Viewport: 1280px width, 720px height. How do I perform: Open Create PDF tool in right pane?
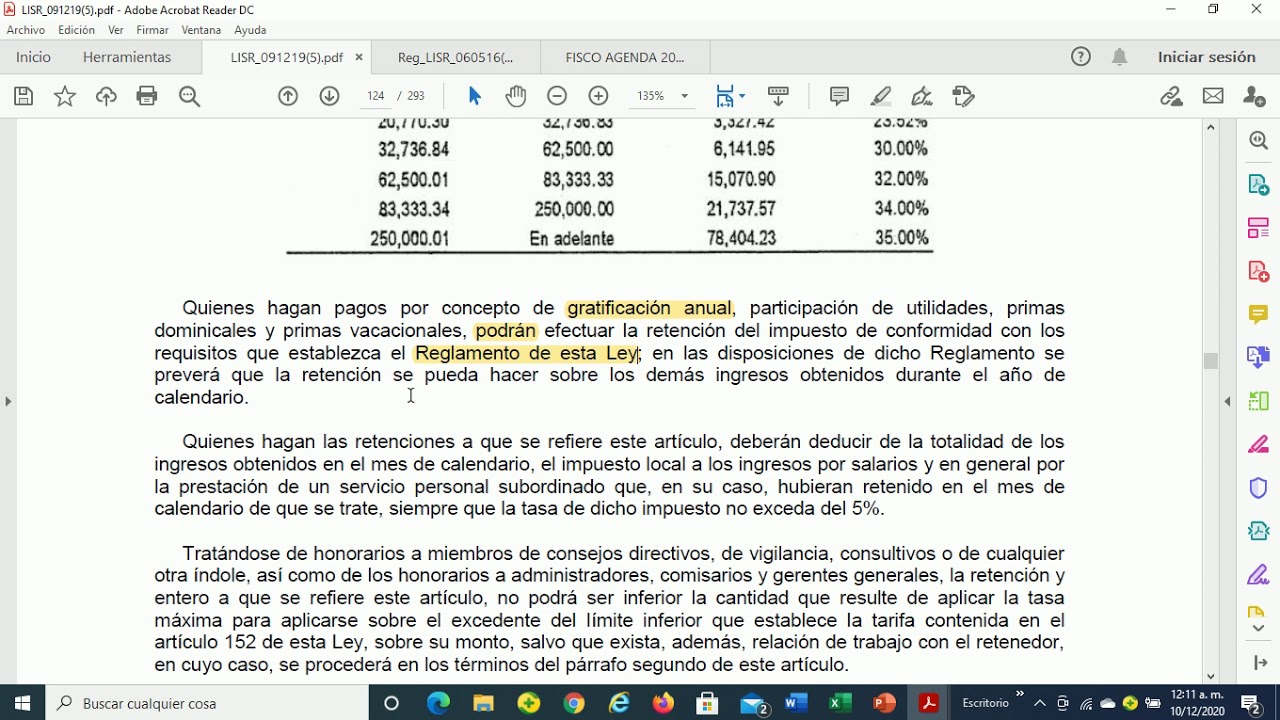click(1259, 271)
